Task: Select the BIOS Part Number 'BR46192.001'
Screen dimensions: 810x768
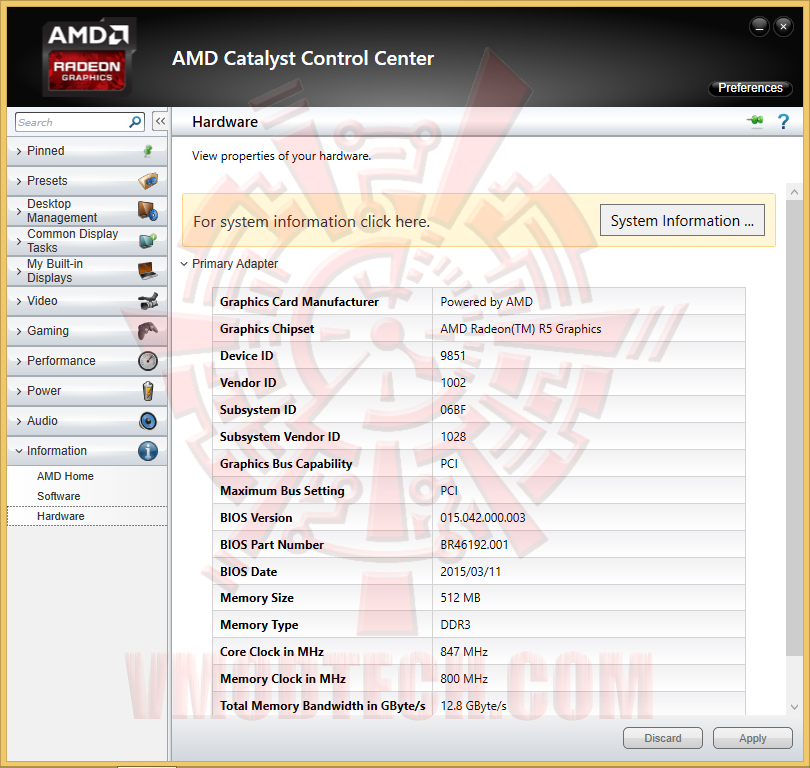Action: pos(474,545)
